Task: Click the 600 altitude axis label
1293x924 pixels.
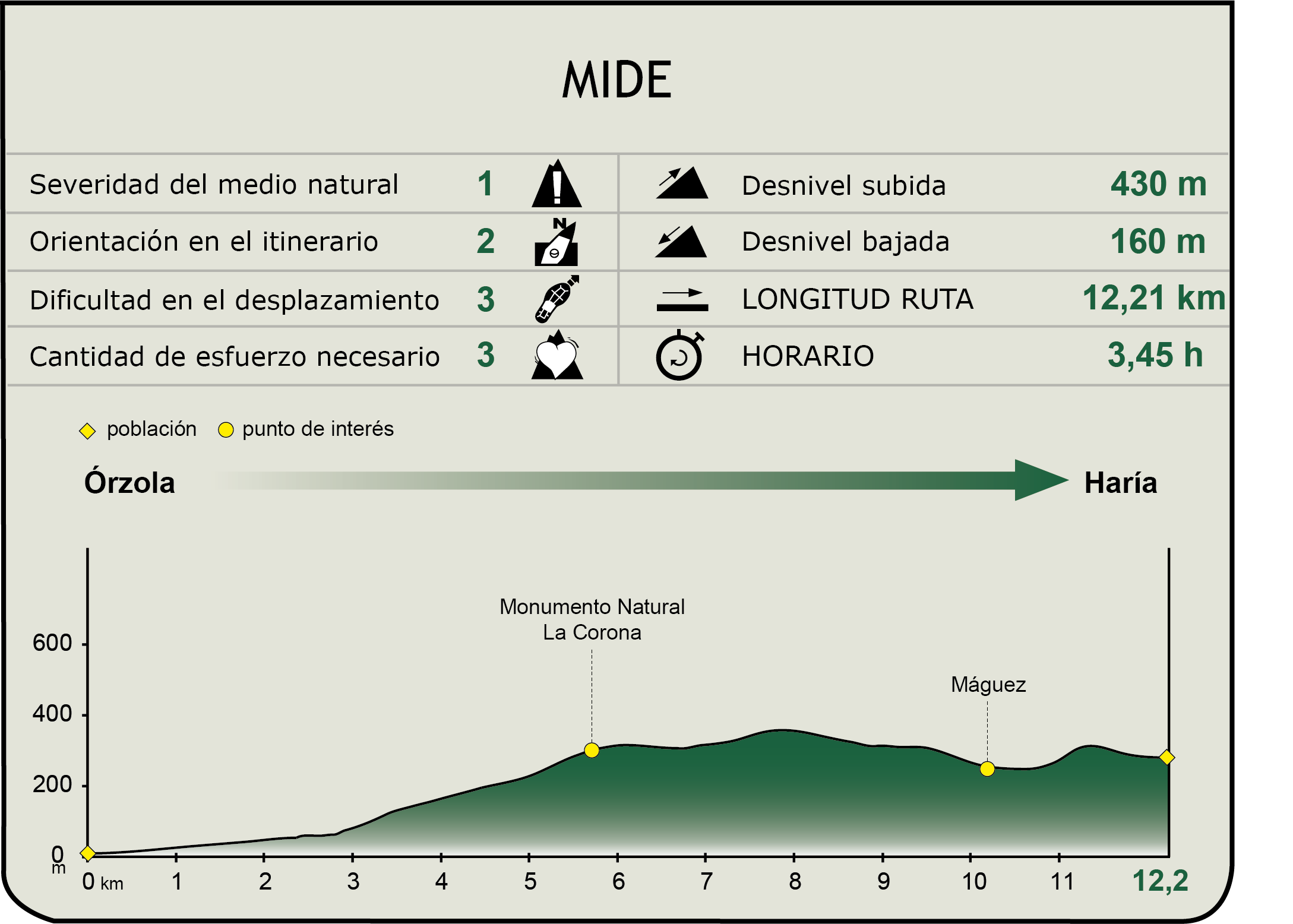Action: [x=52, y=643]
